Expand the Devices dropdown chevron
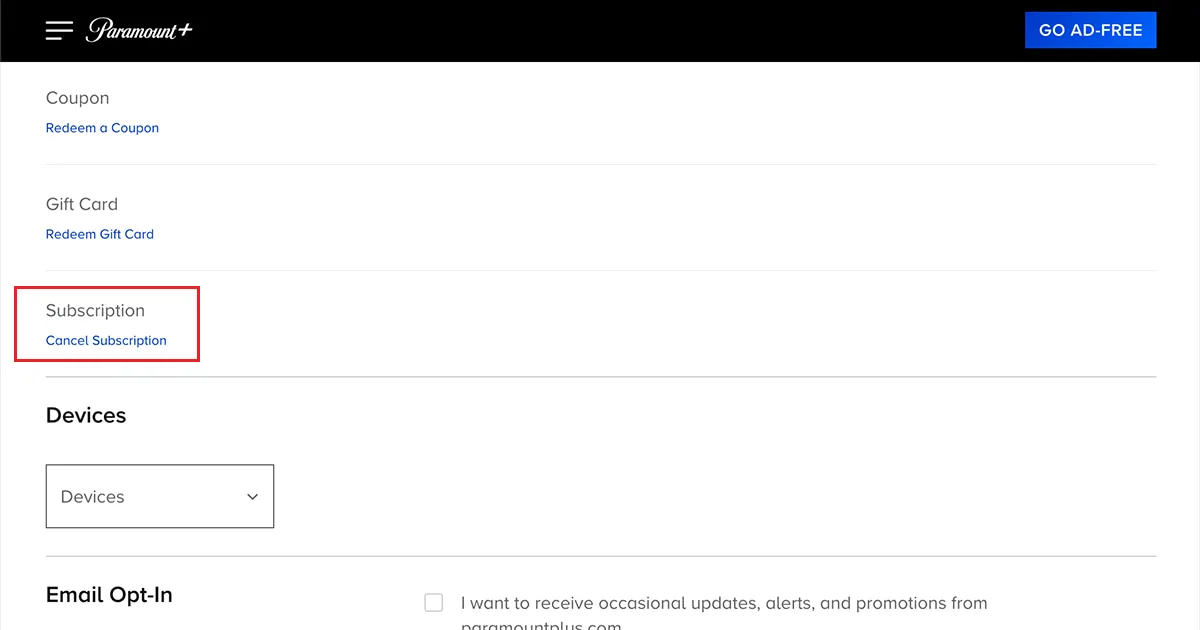The height and width of the screenshot is (630, 1200). pos(253,496)
